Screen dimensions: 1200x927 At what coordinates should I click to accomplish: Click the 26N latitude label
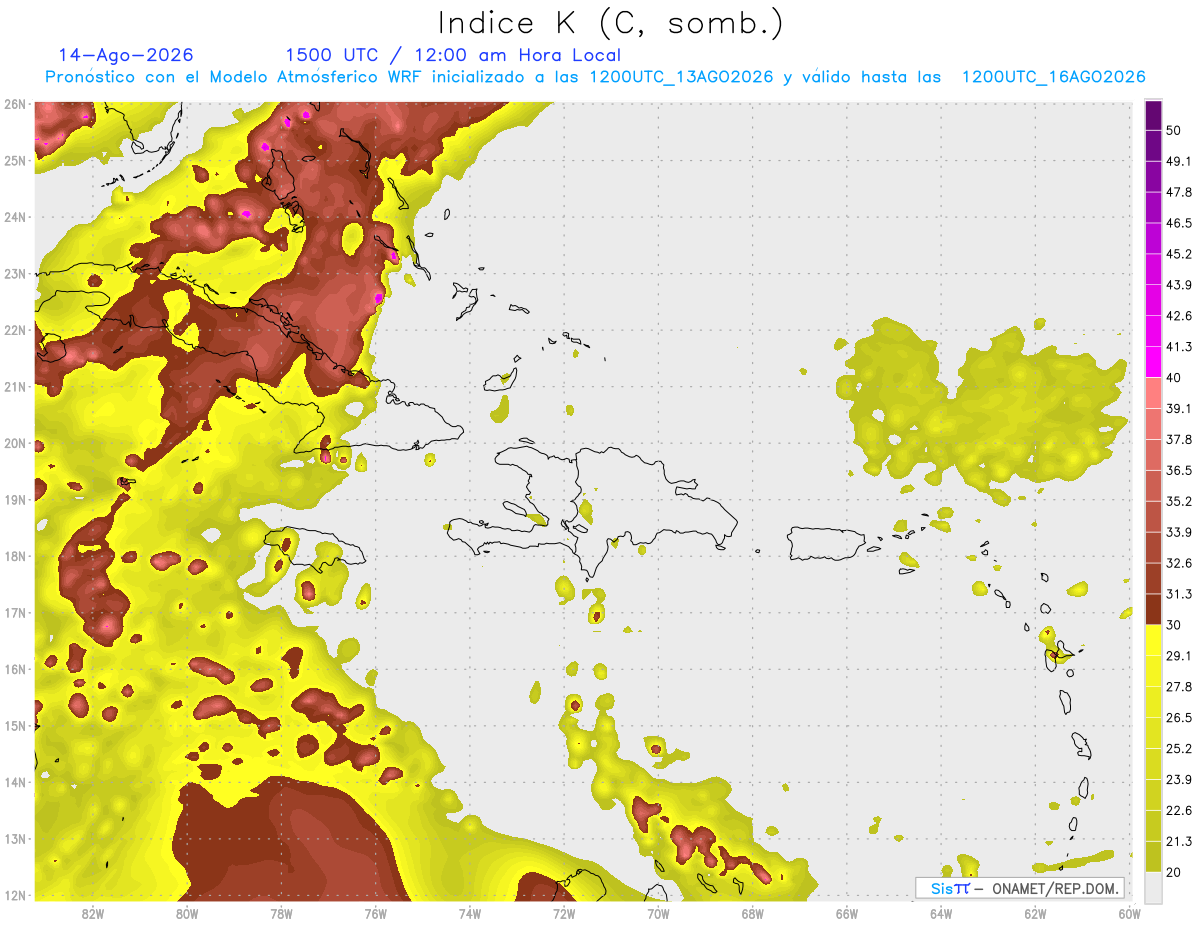(14, 104)
